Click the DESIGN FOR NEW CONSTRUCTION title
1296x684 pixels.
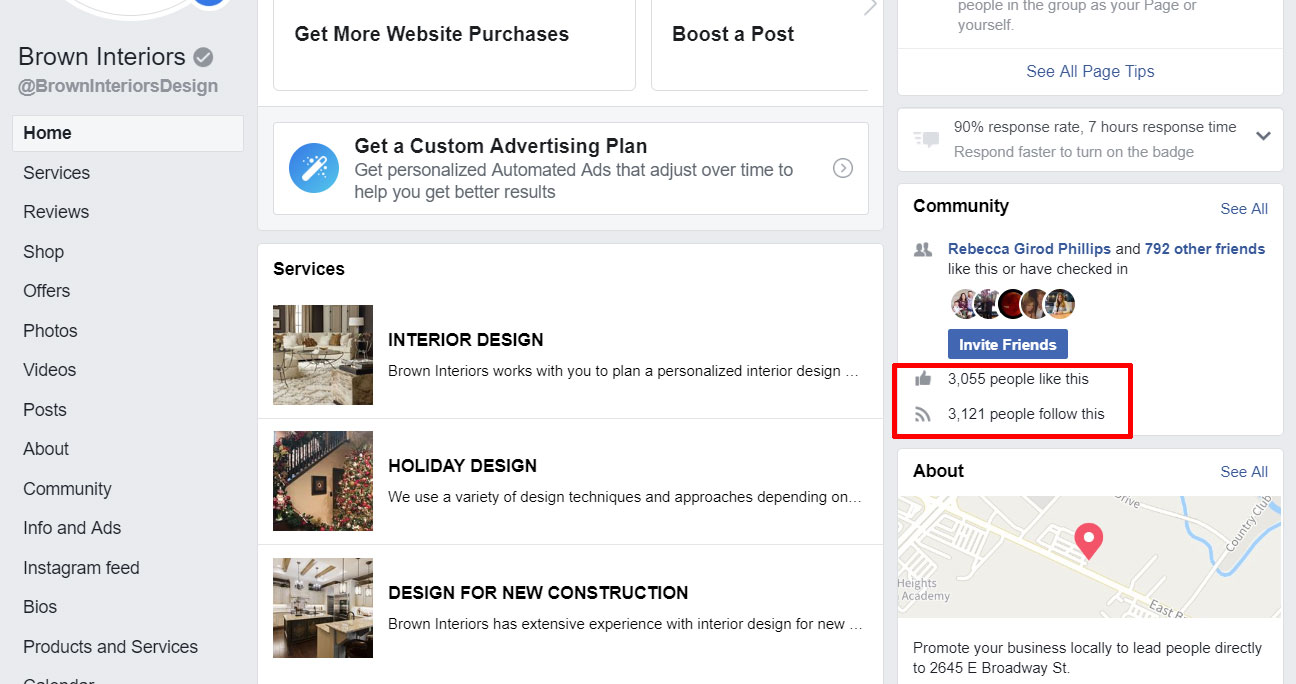click(538, 593)
